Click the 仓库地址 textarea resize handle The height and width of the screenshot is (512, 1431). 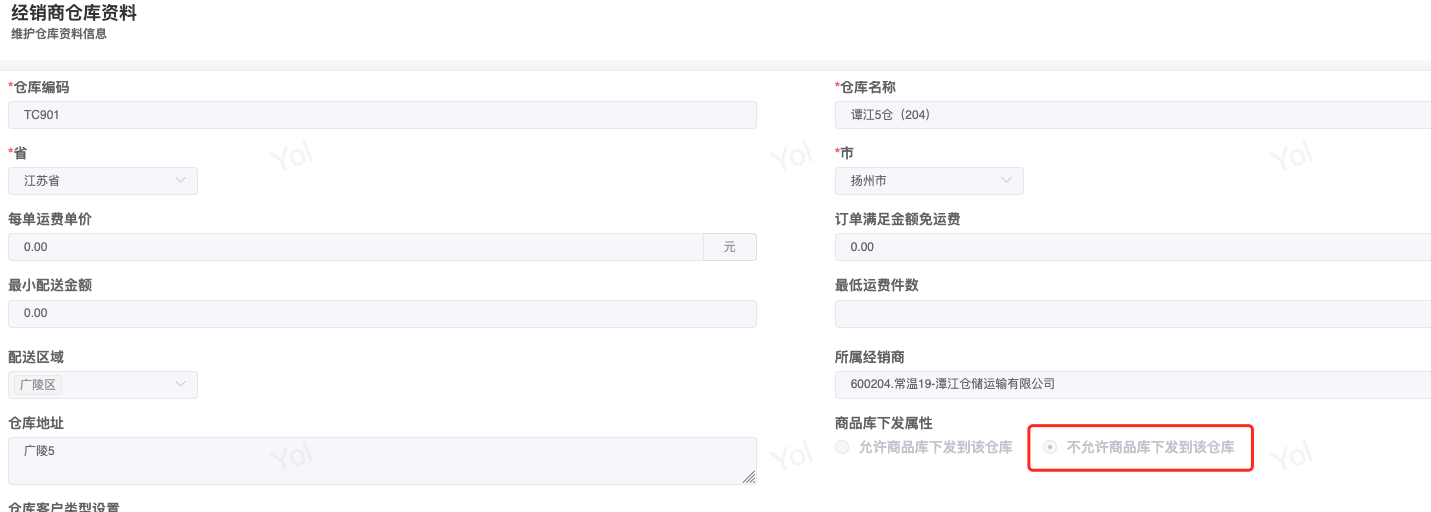click(749, 478)
